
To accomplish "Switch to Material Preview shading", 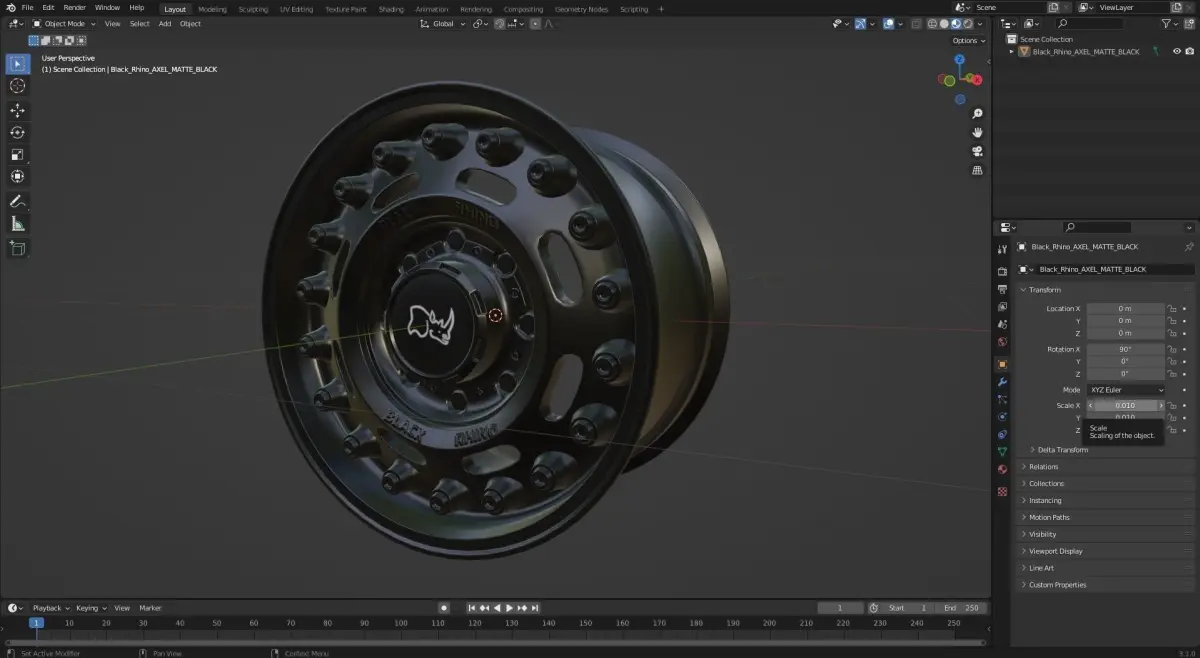I will pyautogui.click(x=956, y=23).
